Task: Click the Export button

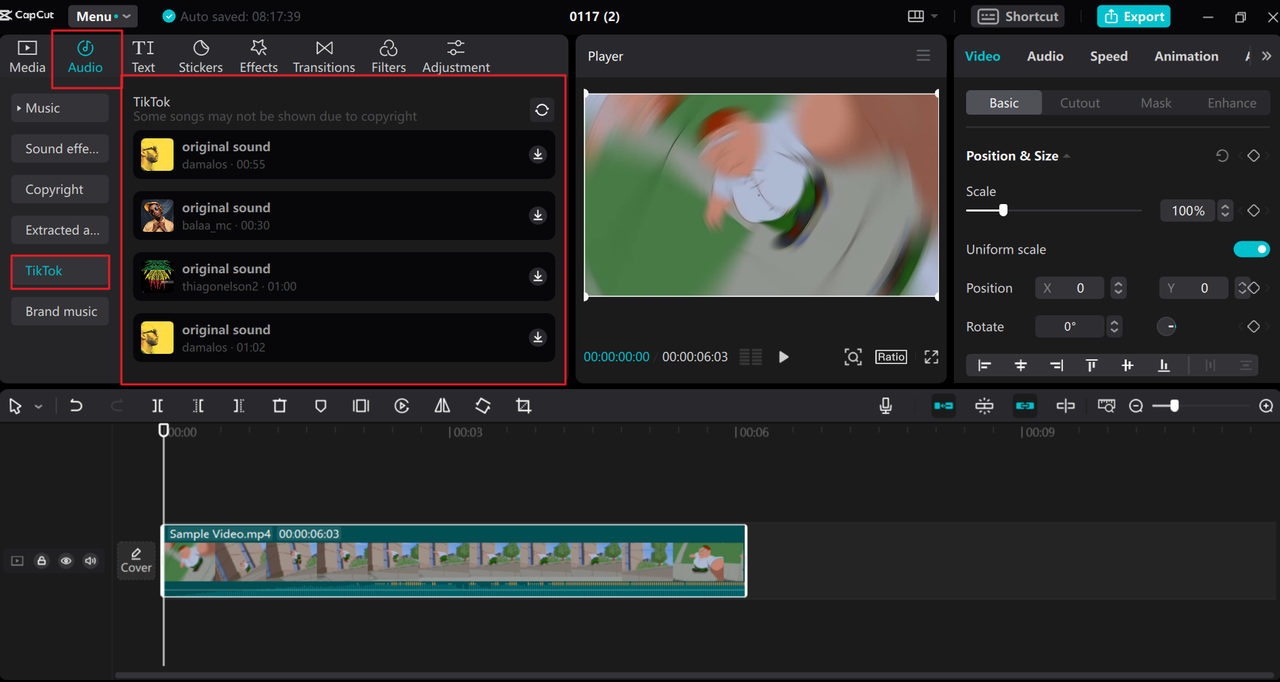Action: tap(1133, 16)
